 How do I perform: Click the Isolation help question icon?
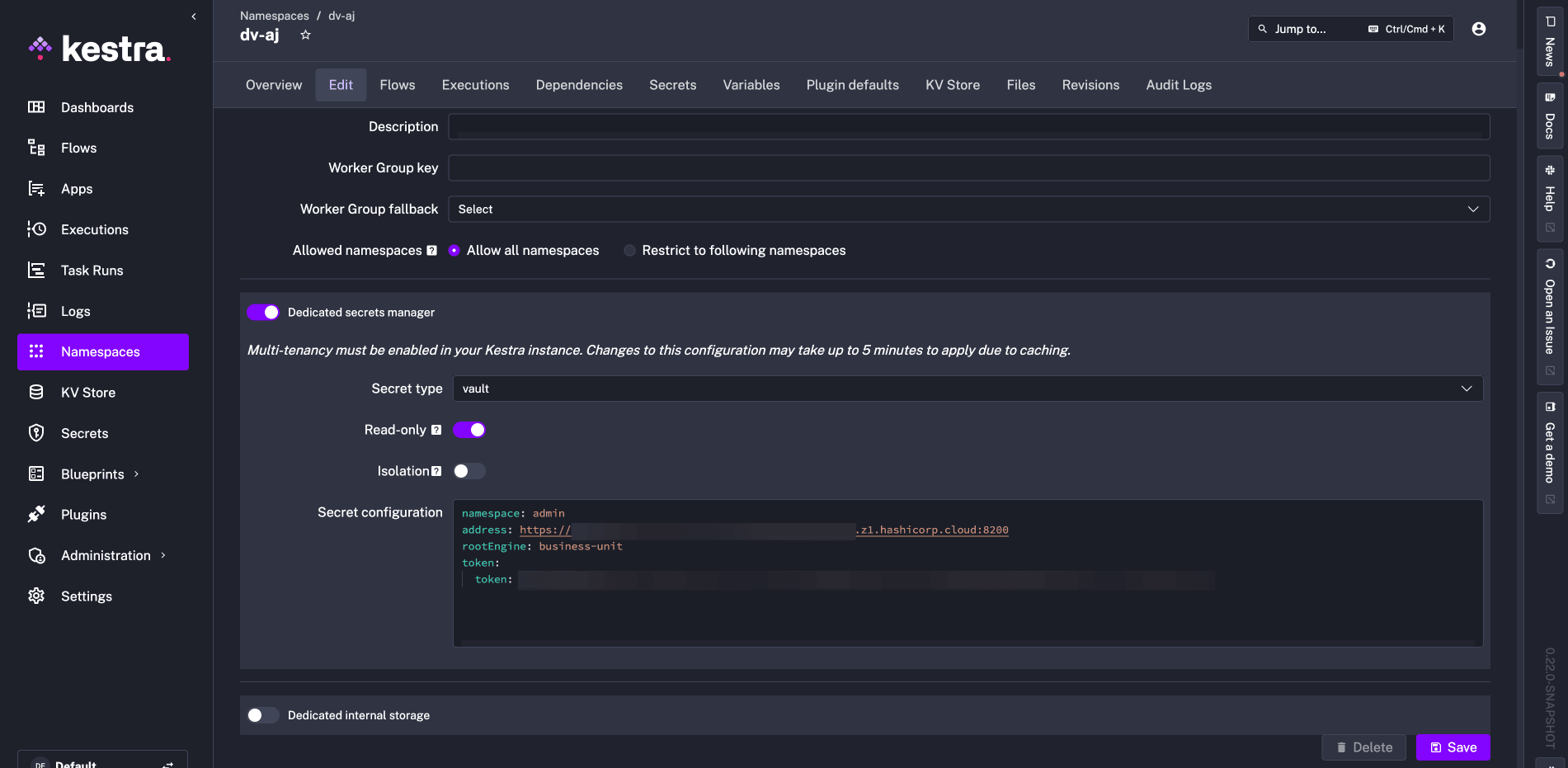coord(436,471)
